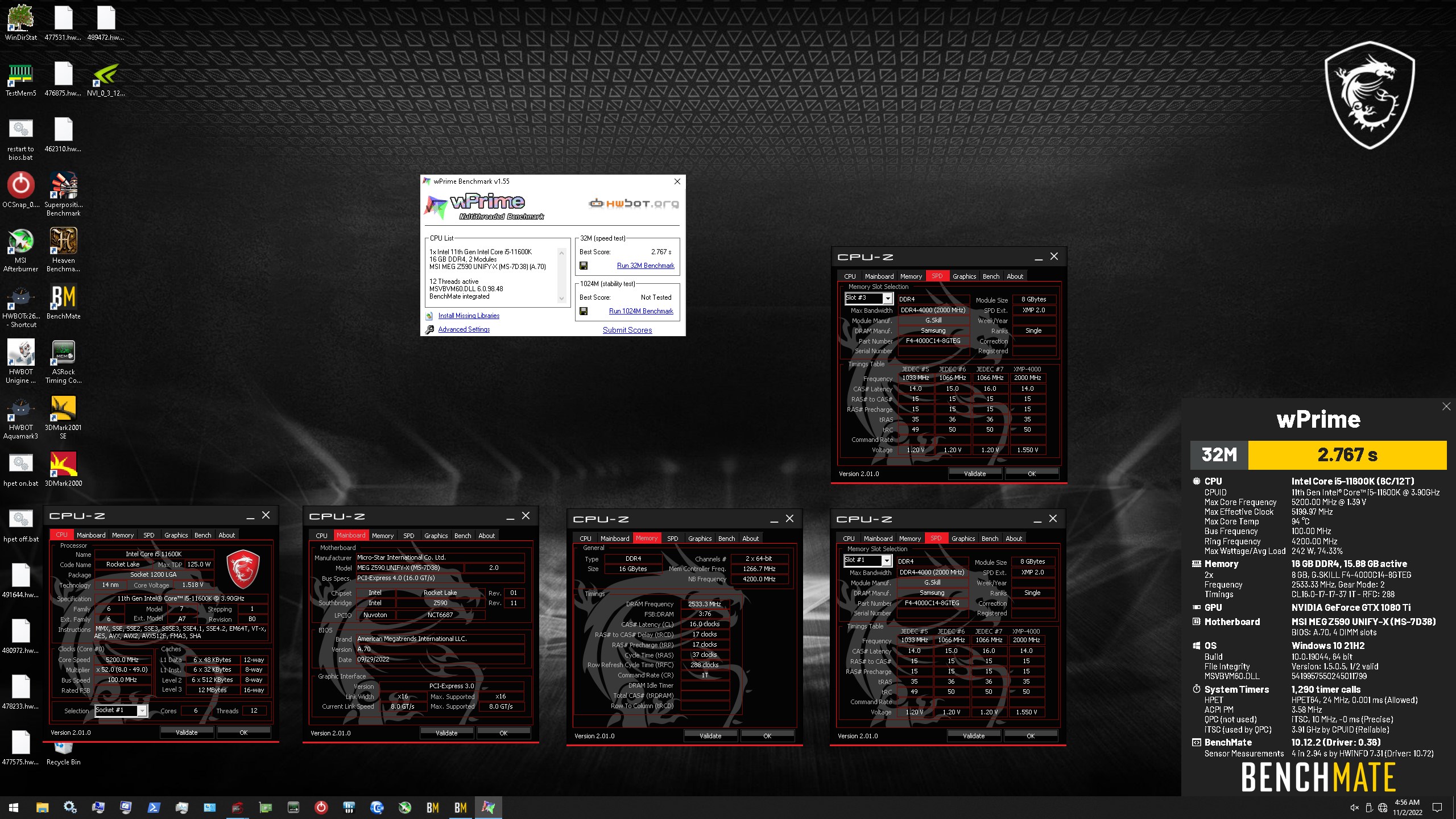Open the 462310.hw file on the desktop
The width and height of the screenshot is (1456, 819).
tap(64, 134)
